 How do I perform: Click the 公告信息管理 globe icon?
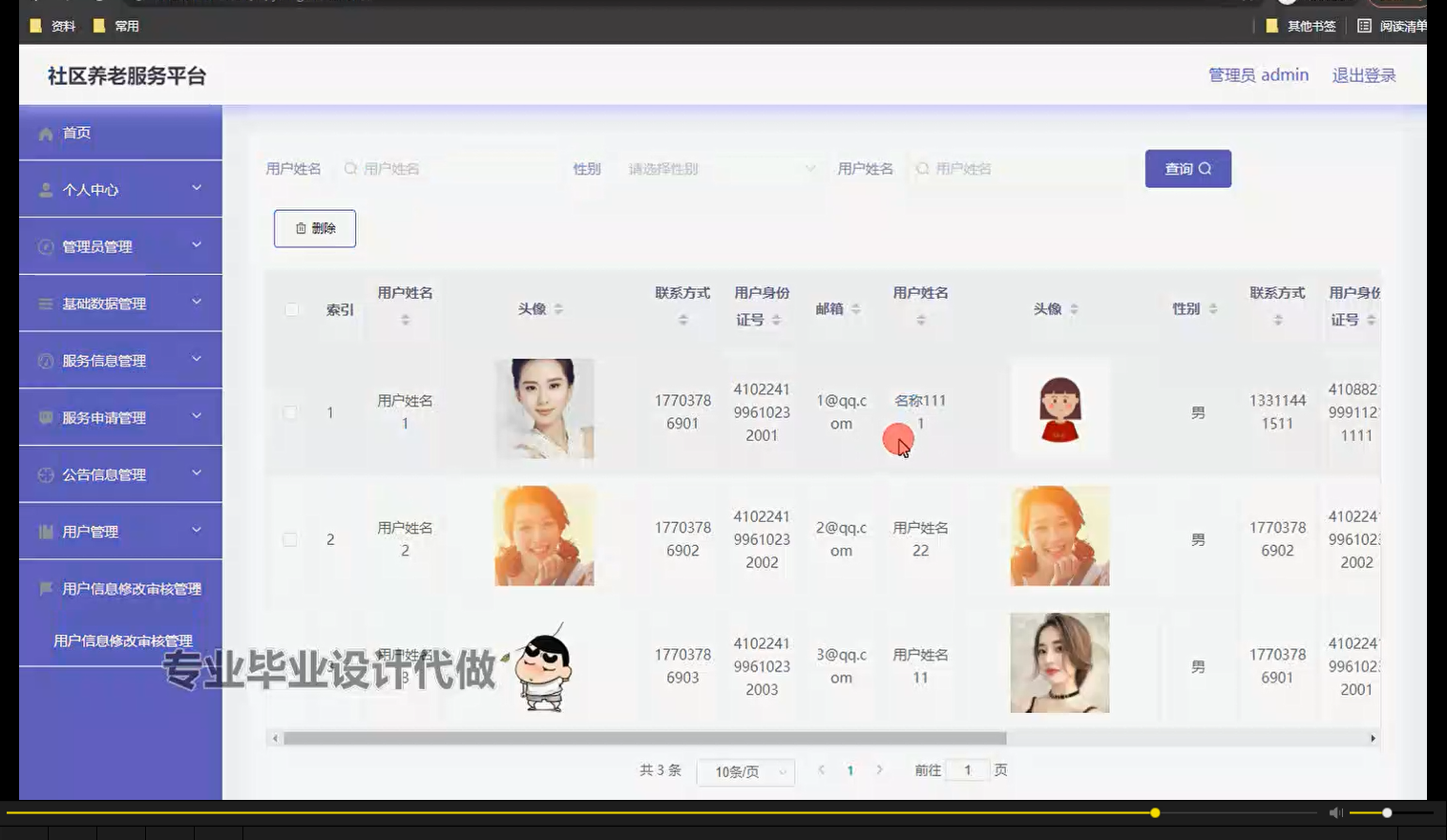click(x=45, y=473)
